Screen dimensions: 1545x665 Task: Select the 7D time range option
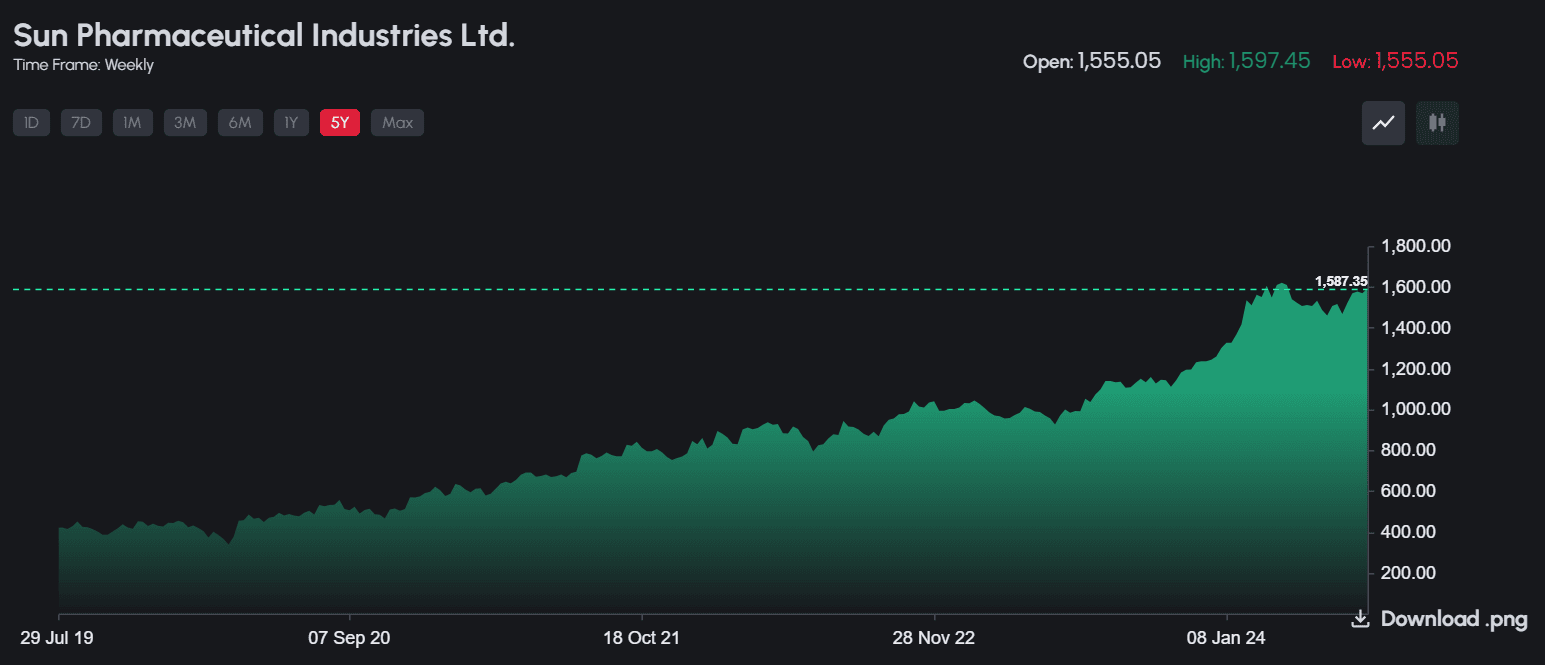(80, 122)
